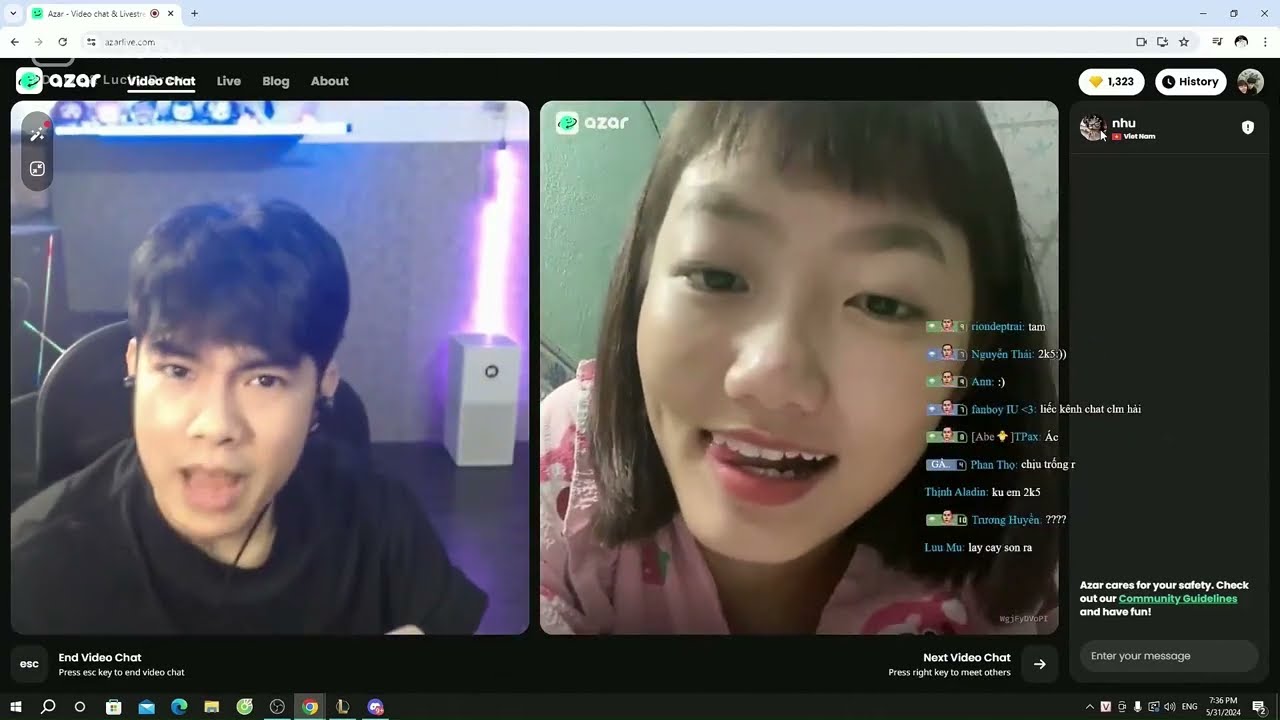Screen dimensions: 1280x720
Task: Click the esc End Video Chat button
Action: (x=30, y=664)
